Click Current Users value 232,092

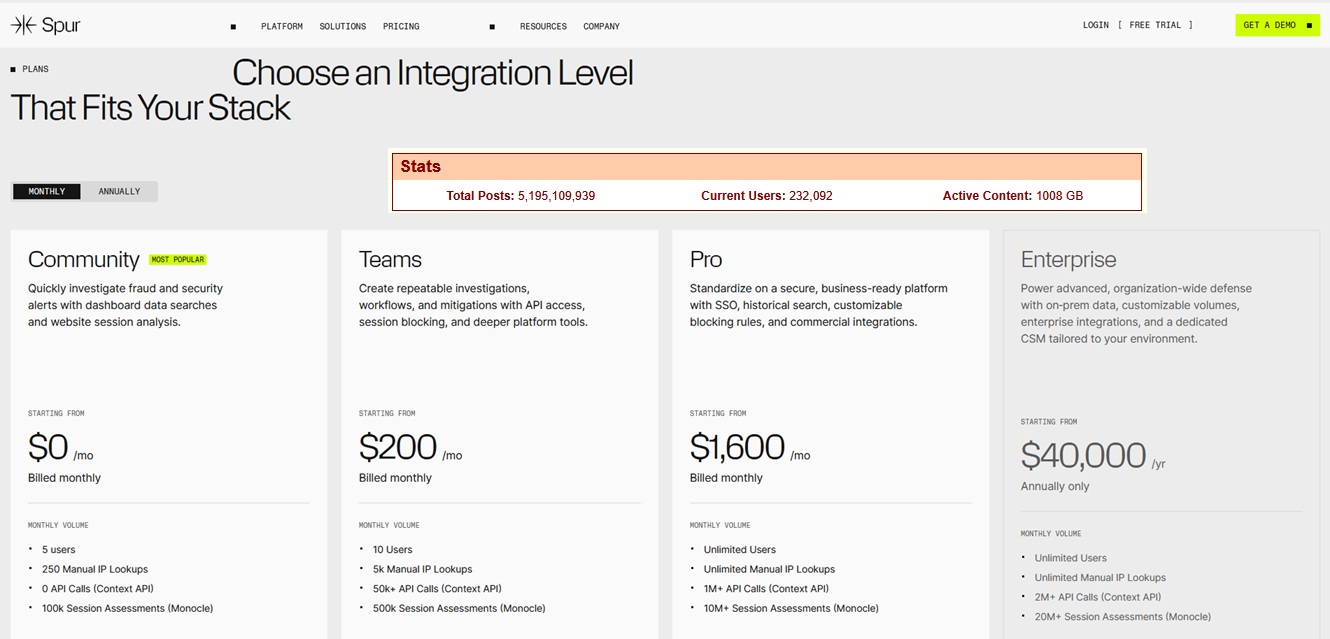tap(811, 196)
